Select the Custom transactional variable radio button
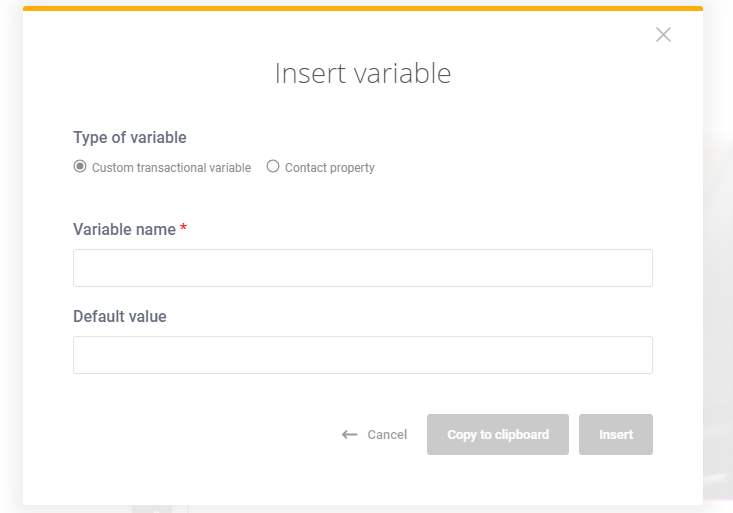The width and height of the screenshot is (733, 513). point(80,166)
